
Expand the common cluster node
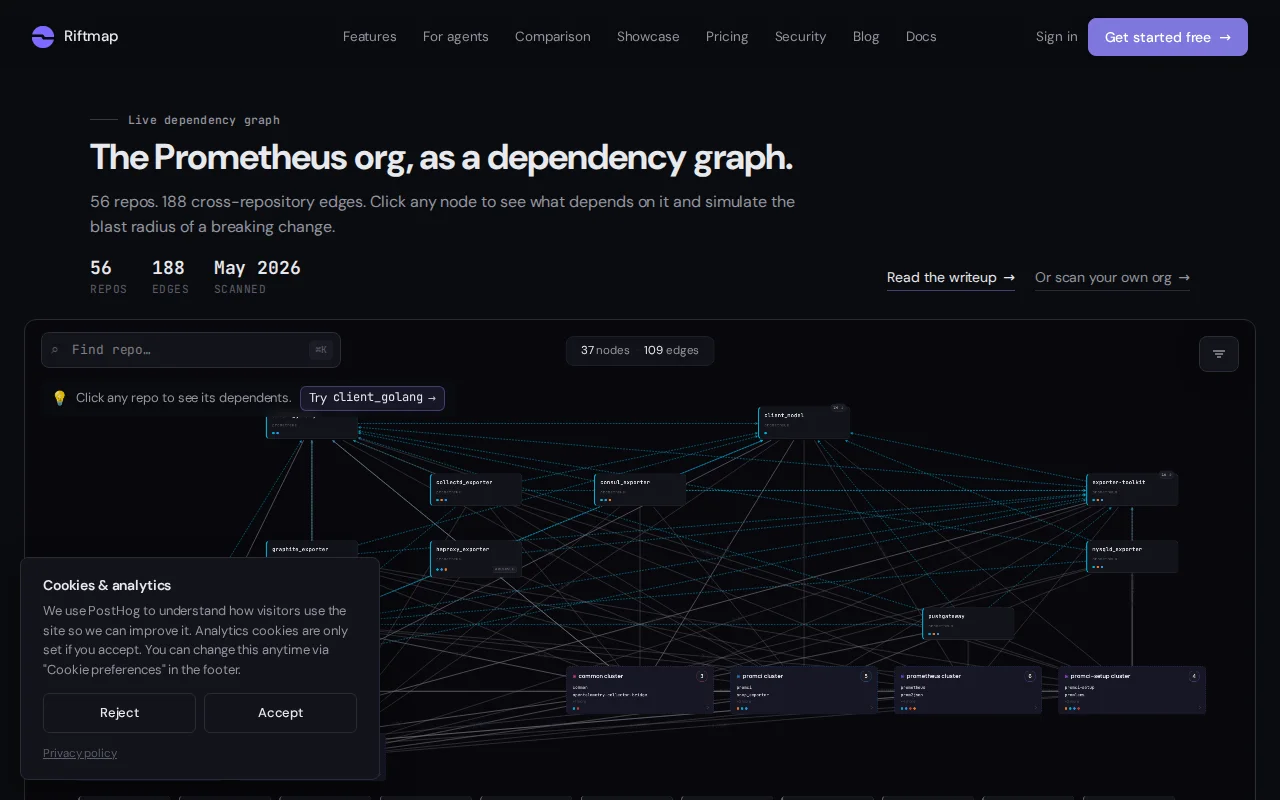coord(640,690)
